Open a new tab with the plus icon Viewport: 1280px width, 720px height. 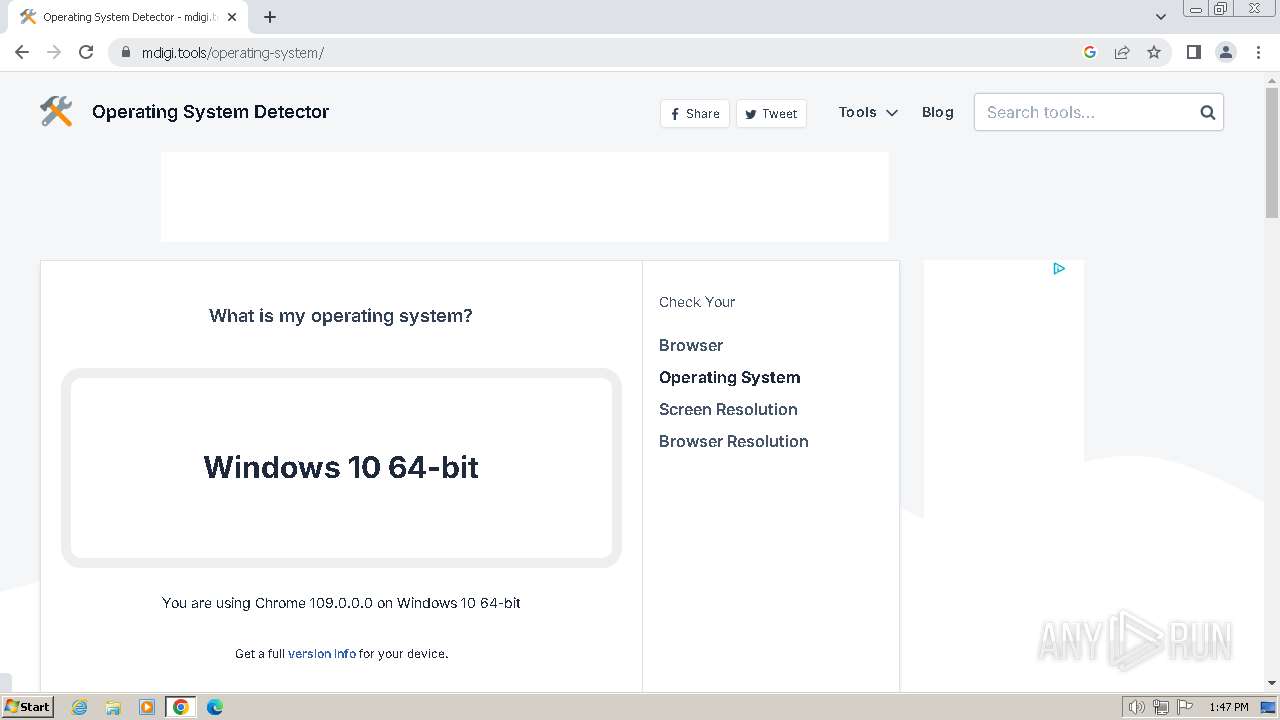270,17
